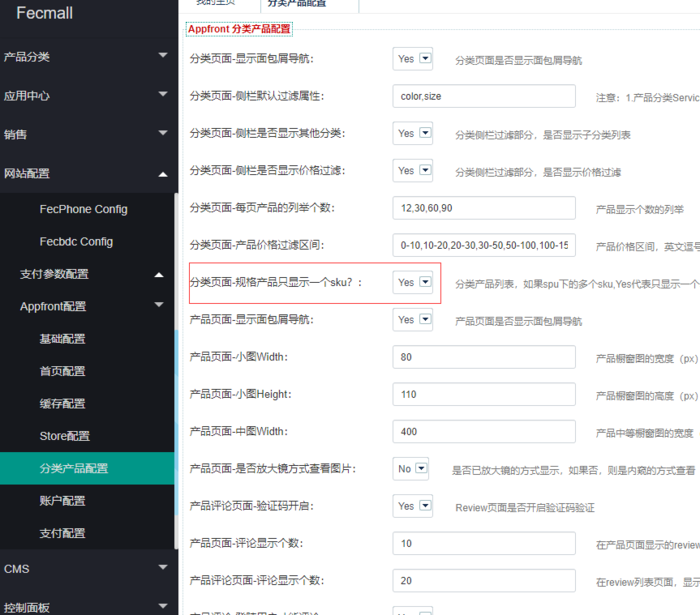Collapse the 网站配置 sidebar section
Viewport: 700px width, 615px height.
point(85,173)
